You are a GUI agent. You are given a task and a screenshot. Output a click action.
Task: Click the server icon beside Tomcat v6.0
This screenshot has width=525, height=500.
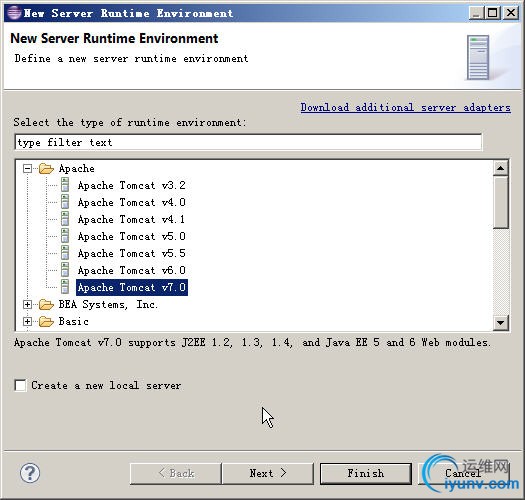(x=65, y=270)
